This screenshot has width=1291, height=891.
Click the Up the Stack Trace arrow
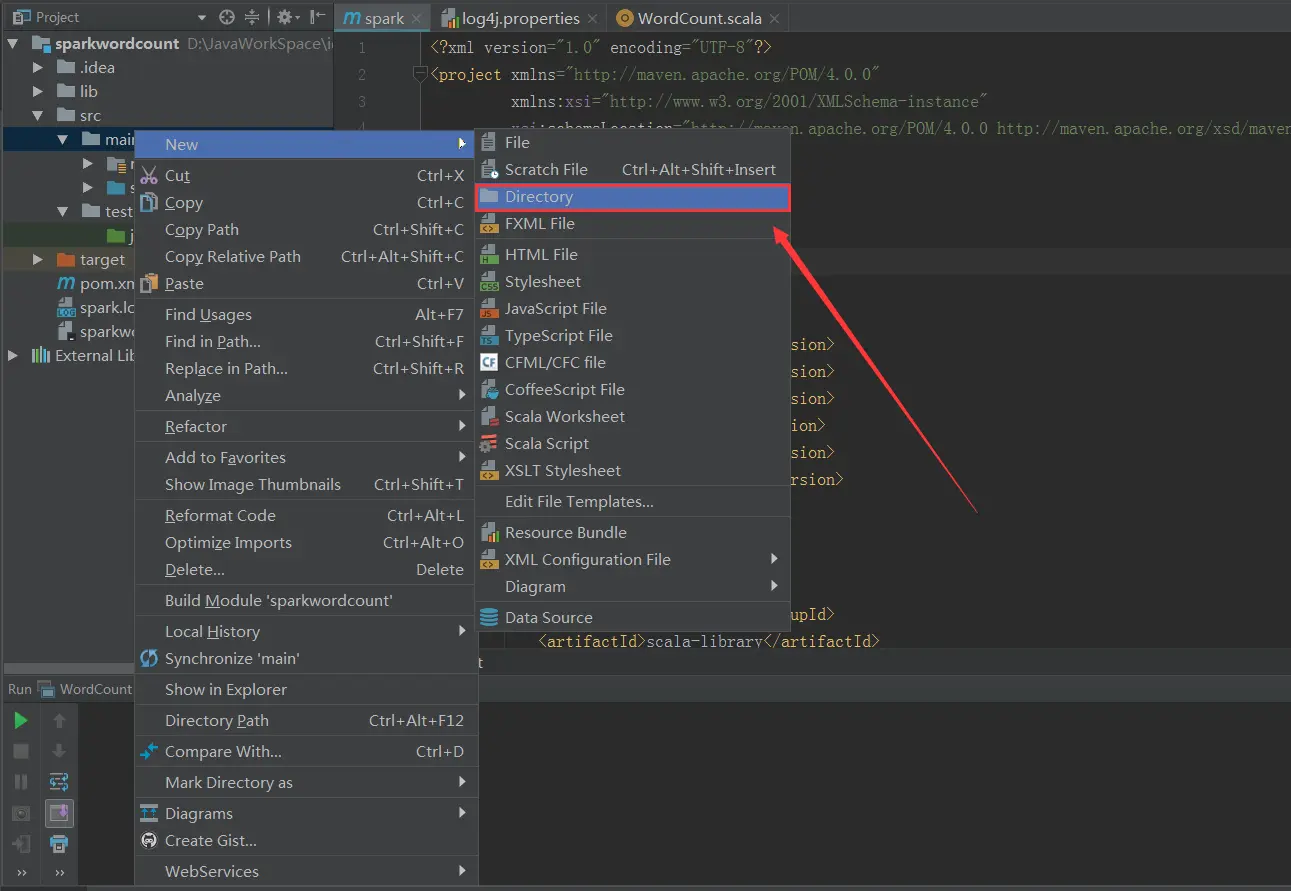point(59,720)
